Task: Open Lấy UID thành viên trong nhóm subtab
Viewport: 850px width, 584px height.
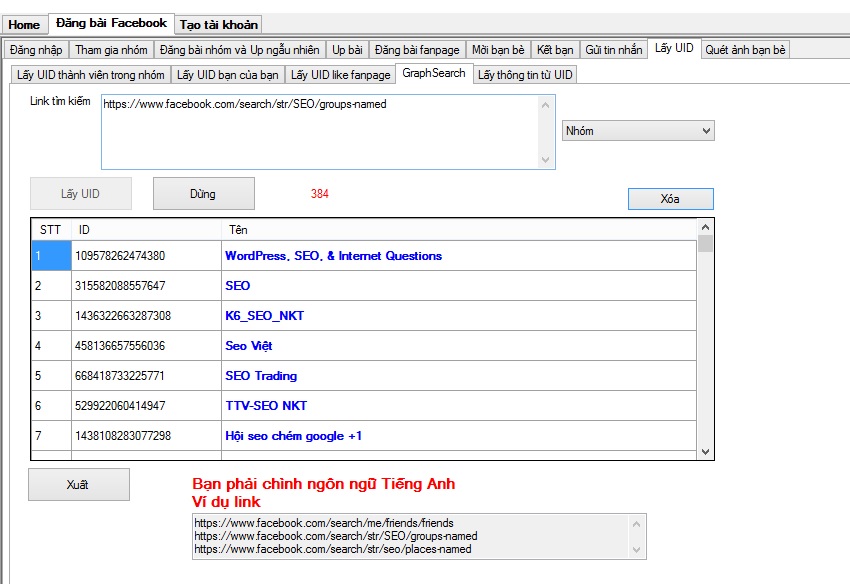Action: pyautogui.click(x=91, y=75)
